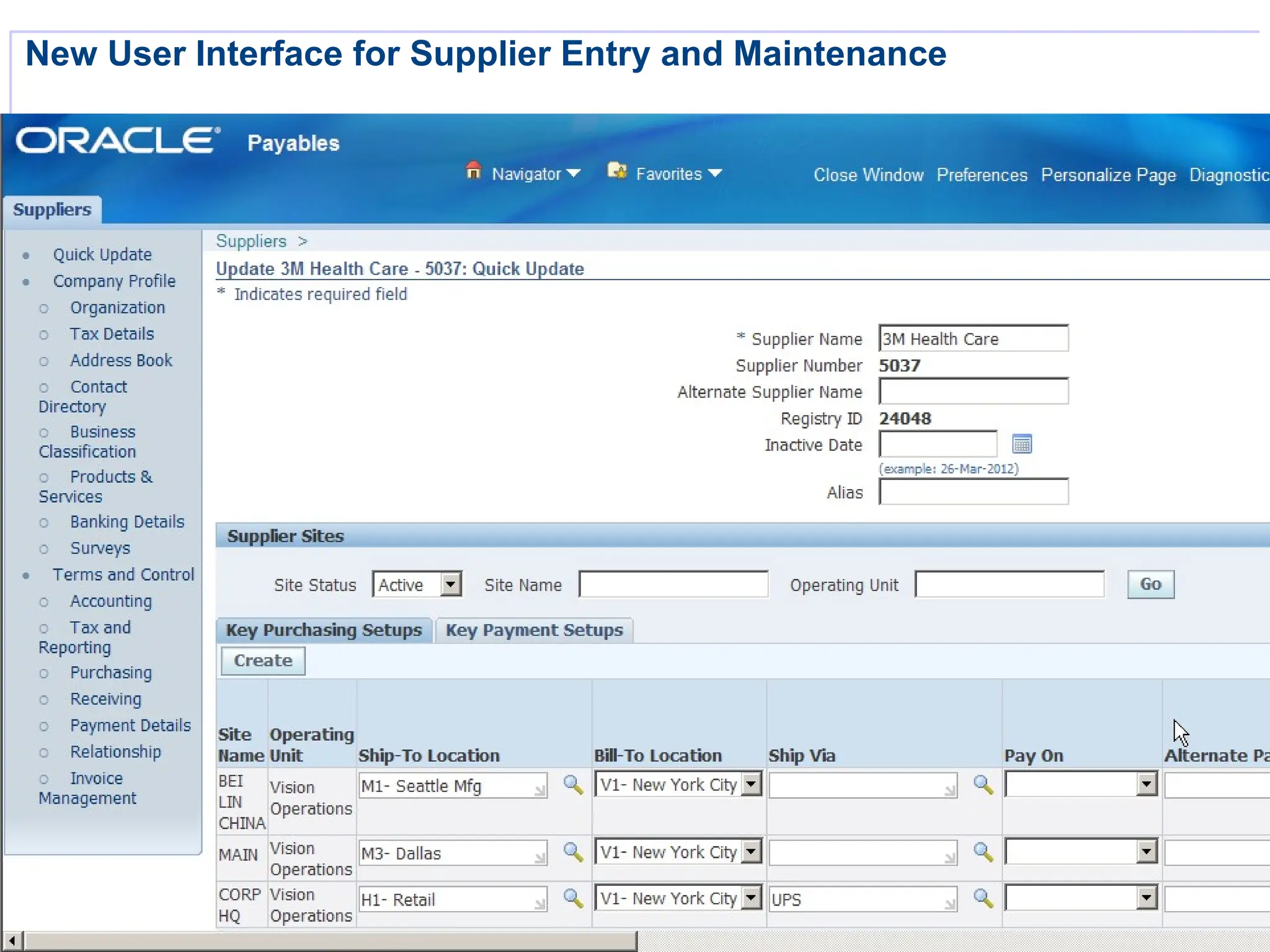Image resolution: width=1270 pixels, height=952 pixels.
Task: Click the Alias input field
Action: pyautogui.click(x=974, y=492)
